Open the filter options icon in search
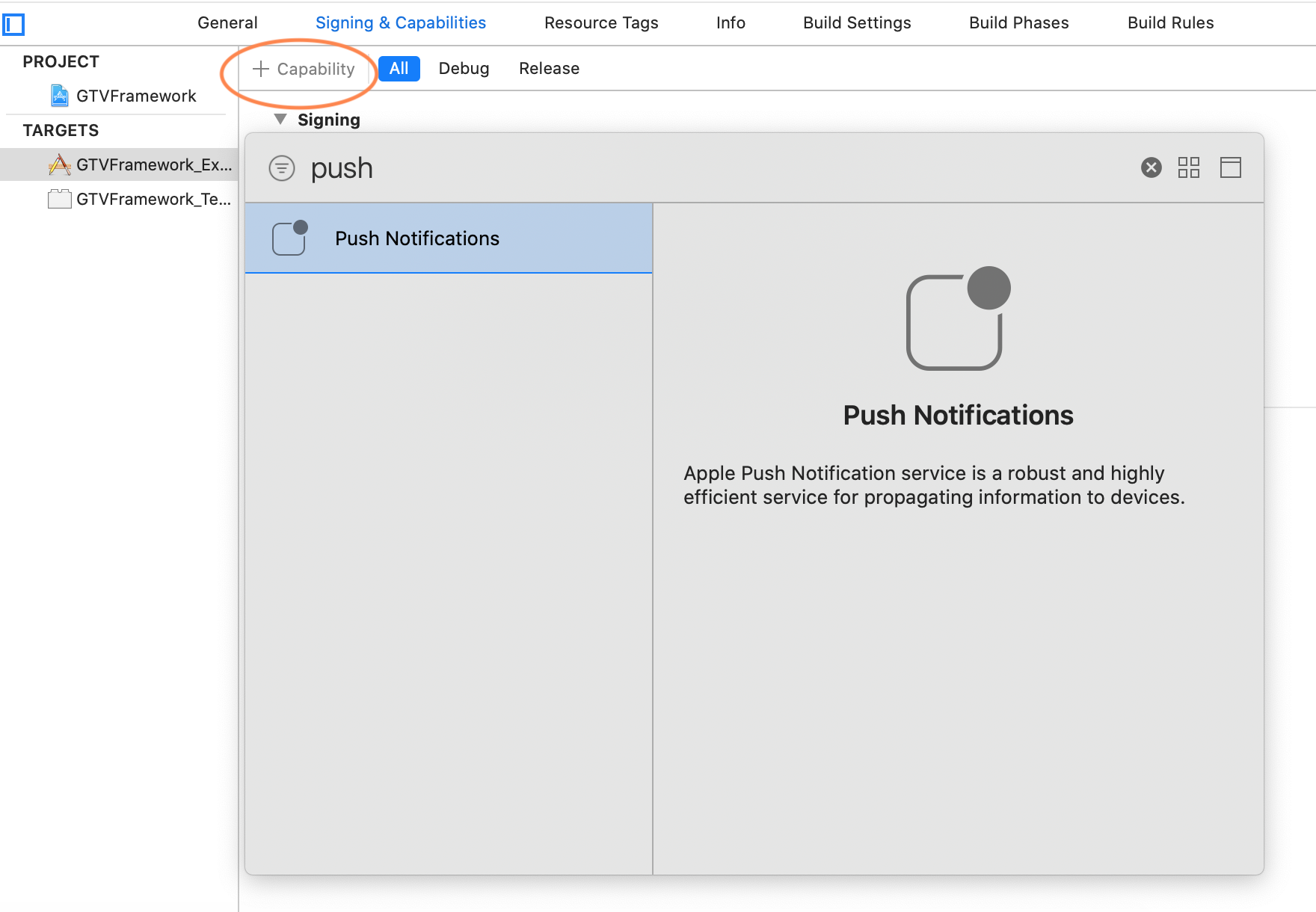This screenshot has height=912, width=1316. (282, 168)
